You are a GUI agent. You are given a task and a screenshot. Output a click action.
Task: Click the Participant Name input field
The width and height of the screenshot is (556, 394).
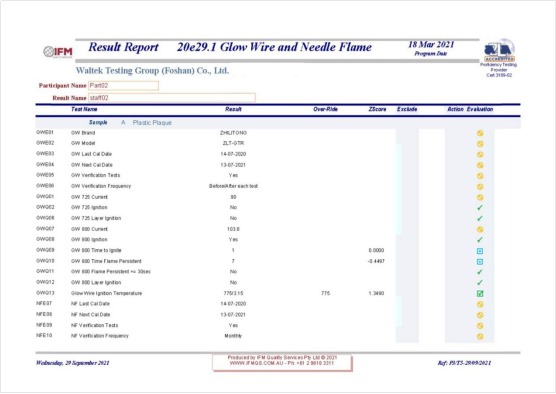[123, 85]
